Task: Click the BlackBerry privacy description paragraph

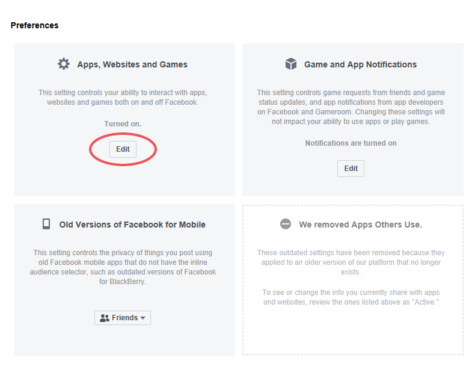Action: pos(123,267)
